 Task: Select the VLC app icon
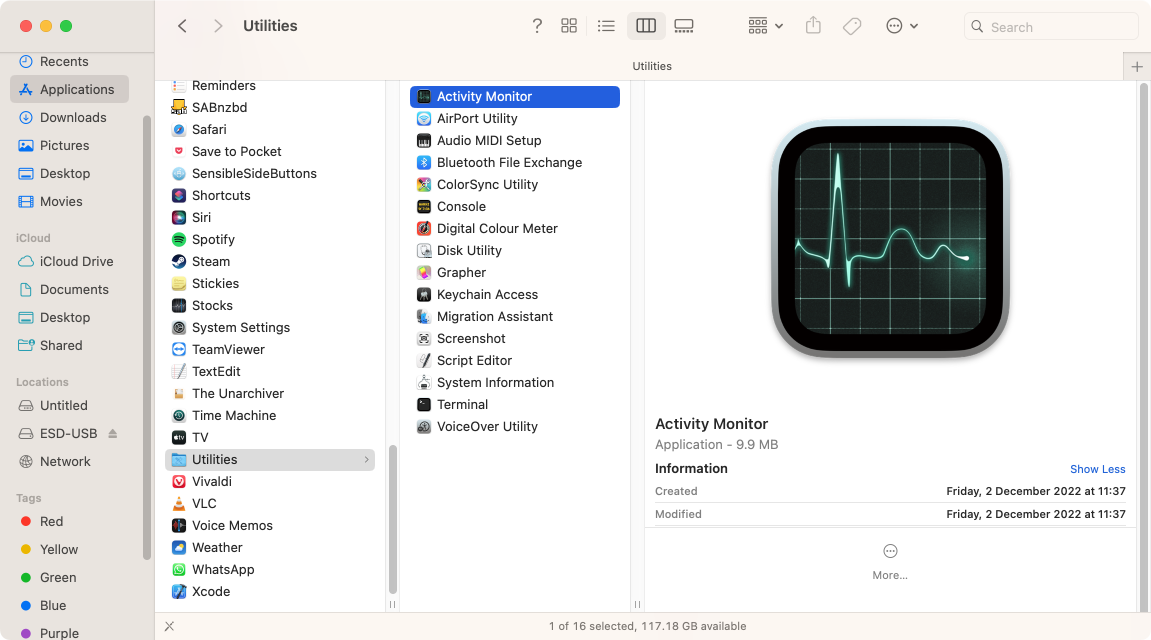(x=179, y=503)
